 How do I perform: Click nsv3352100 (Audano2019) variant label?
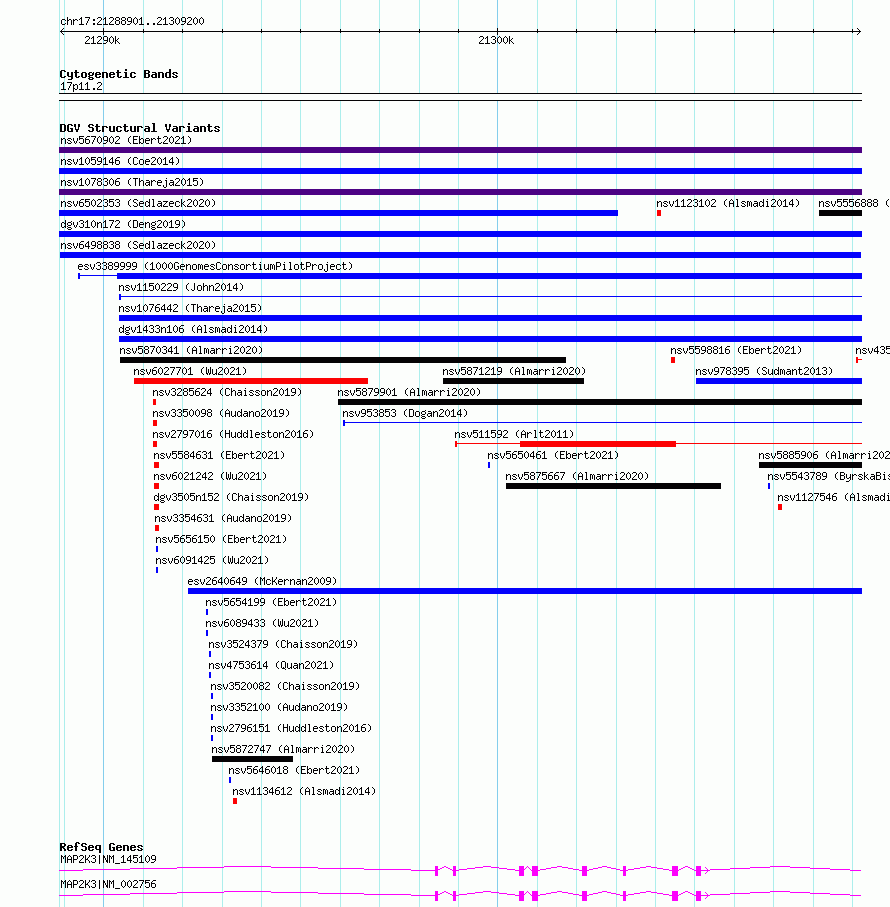point(279,707)
